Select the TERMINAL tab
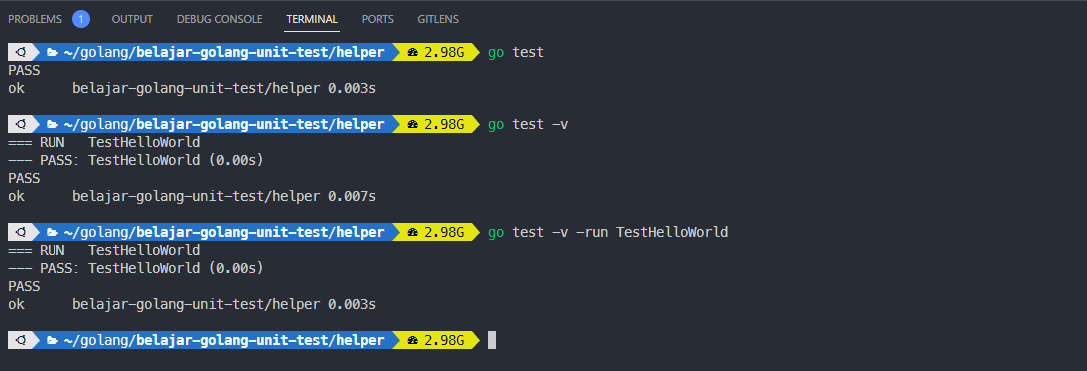Image resolution: width=1087 pixels, height=371 pixels. click(x=312, y=19)
